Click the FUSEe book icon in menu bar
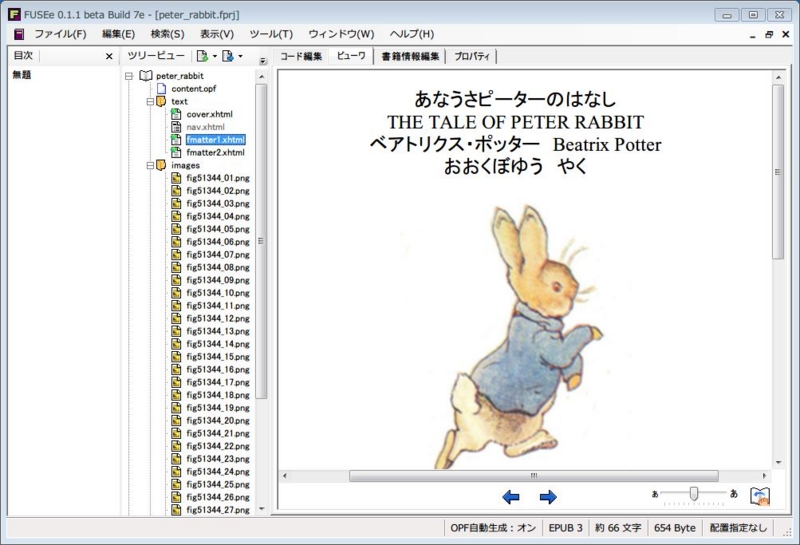Screen dimensions: 800x545 coord(18,34)
